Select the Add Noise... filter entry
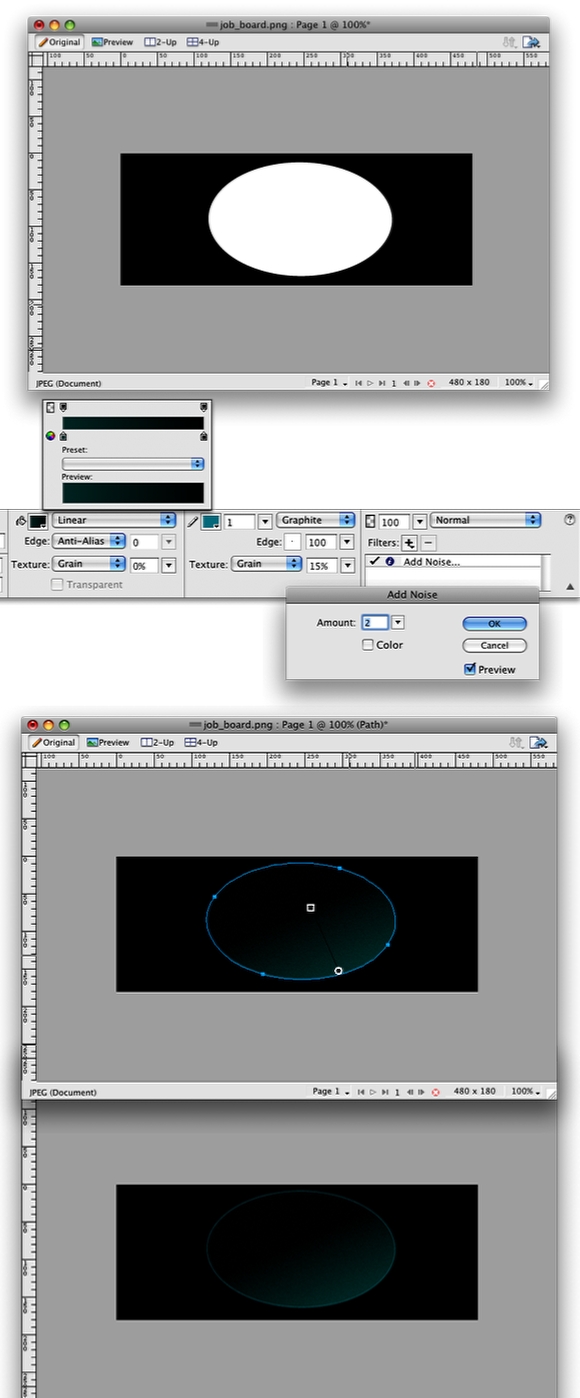This screenshot has width=580, height=1398. (432, 562)
